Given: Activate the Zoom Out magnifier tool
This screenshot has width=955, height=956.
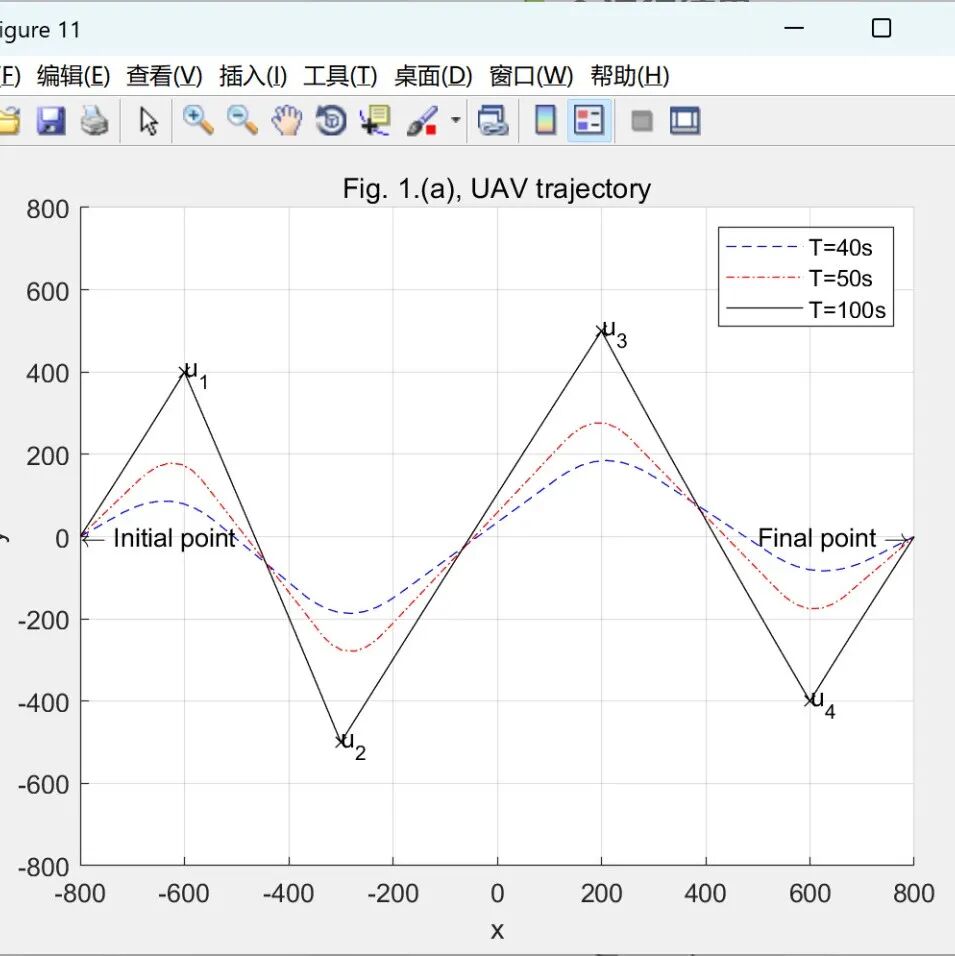Looking at the screenshot, I should [242, 120].
